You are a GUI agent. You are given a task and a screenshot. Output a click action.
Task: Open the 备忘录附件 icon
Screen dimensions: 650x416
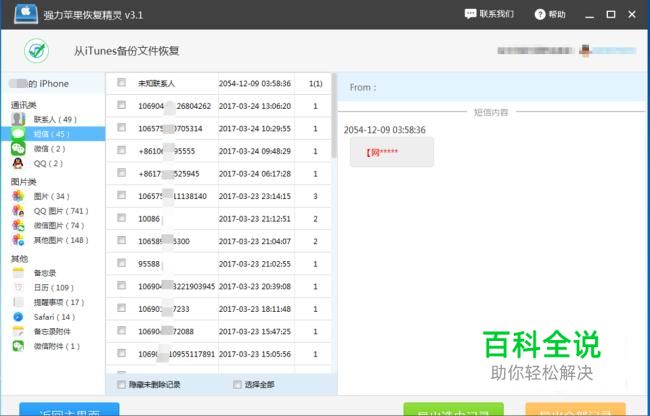[18, 331]
